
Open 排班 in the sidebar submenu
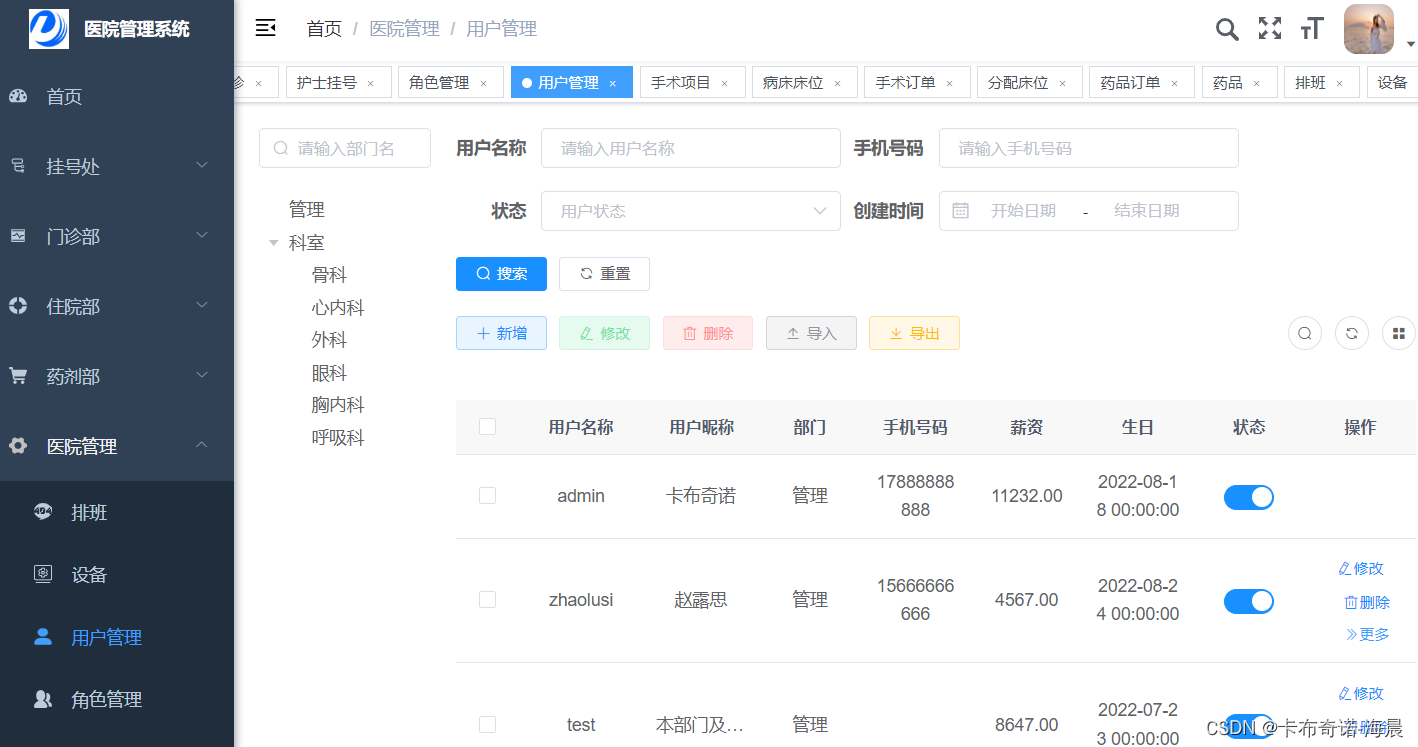tap(117, 512)
